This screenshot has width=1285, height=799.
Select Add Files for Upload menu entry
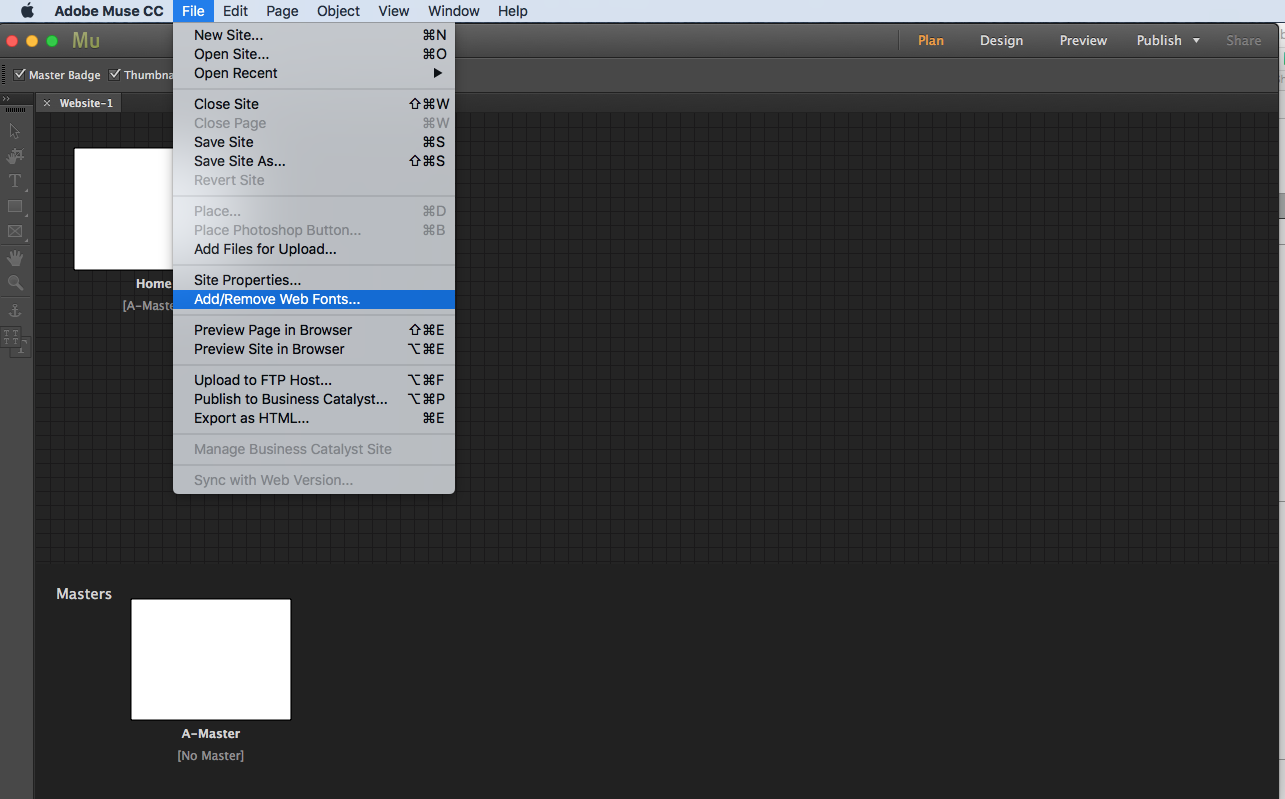(314, 249)
